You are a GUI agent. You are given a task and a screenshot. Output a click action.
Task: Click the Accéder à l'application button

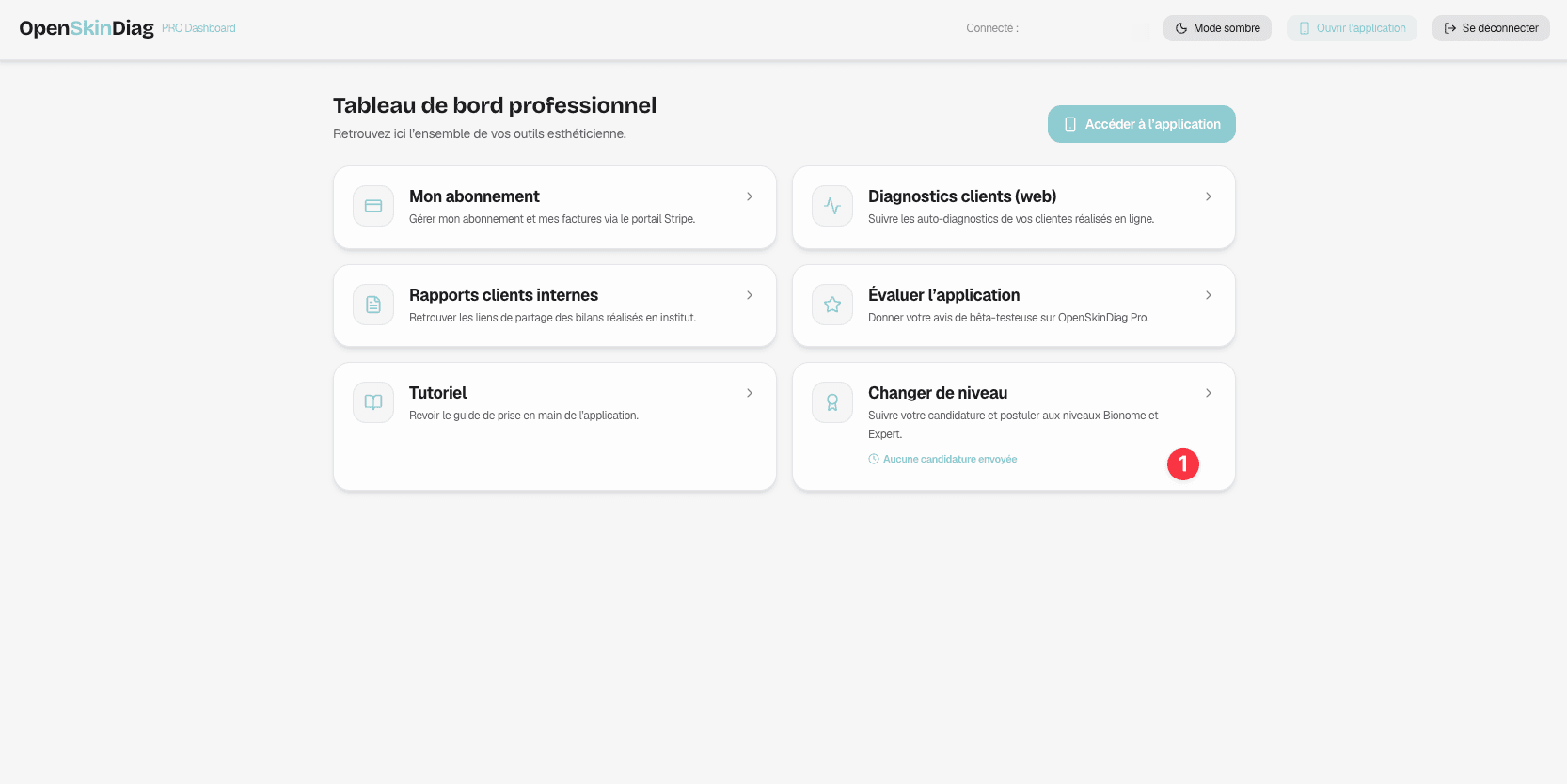pyautogui.click(x=1142, y=124)
